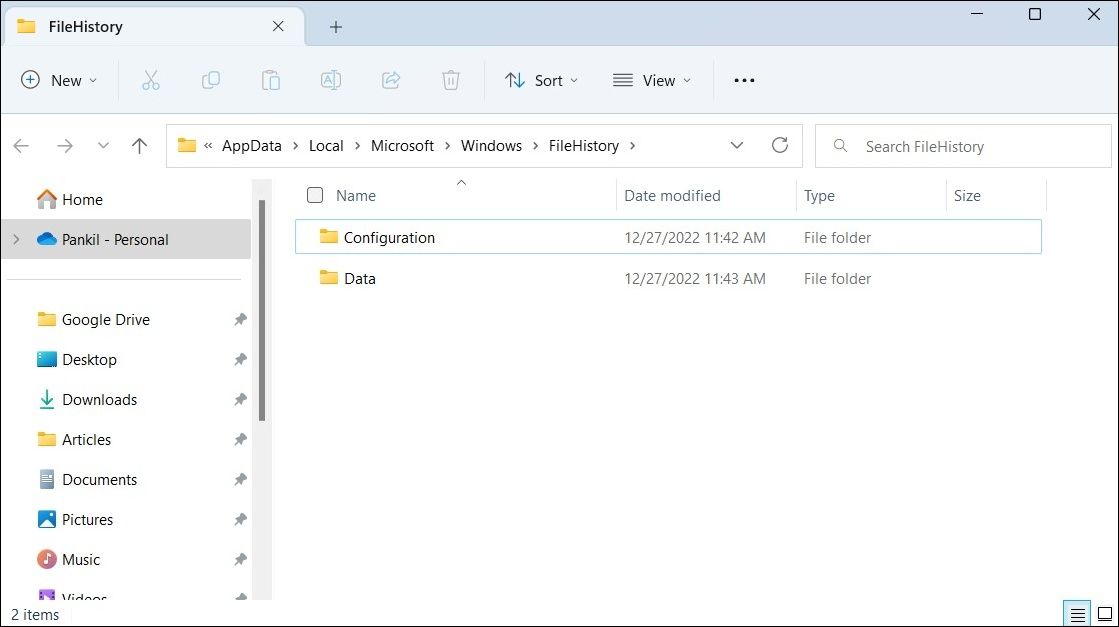This screenshot has width=1119, height=627.
Task: Switch to large icons view layout icon
Action: [x=1105, y=613]
